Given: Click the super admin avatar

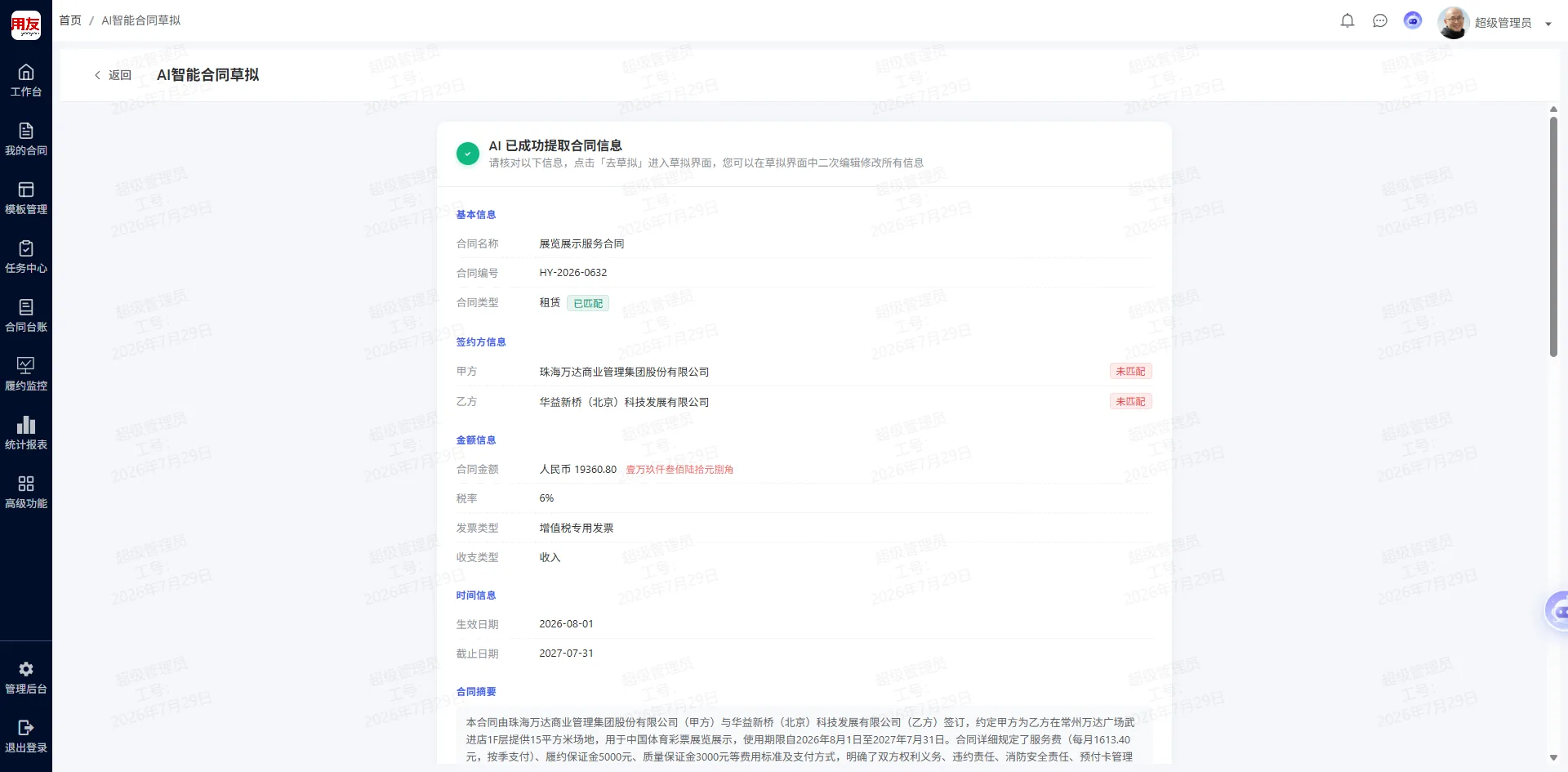Looking at the screenshot, I should tap(1454, 23).
